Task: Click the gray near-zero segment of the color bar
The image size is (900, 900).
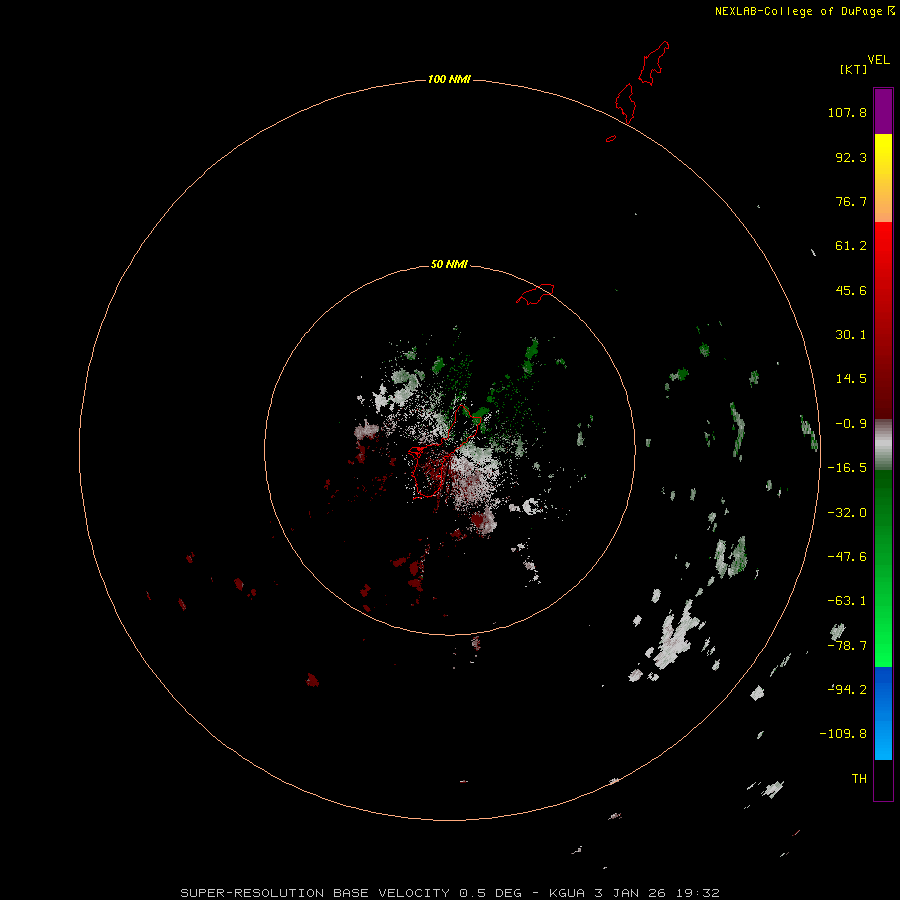Action: [x=883, y=445]
